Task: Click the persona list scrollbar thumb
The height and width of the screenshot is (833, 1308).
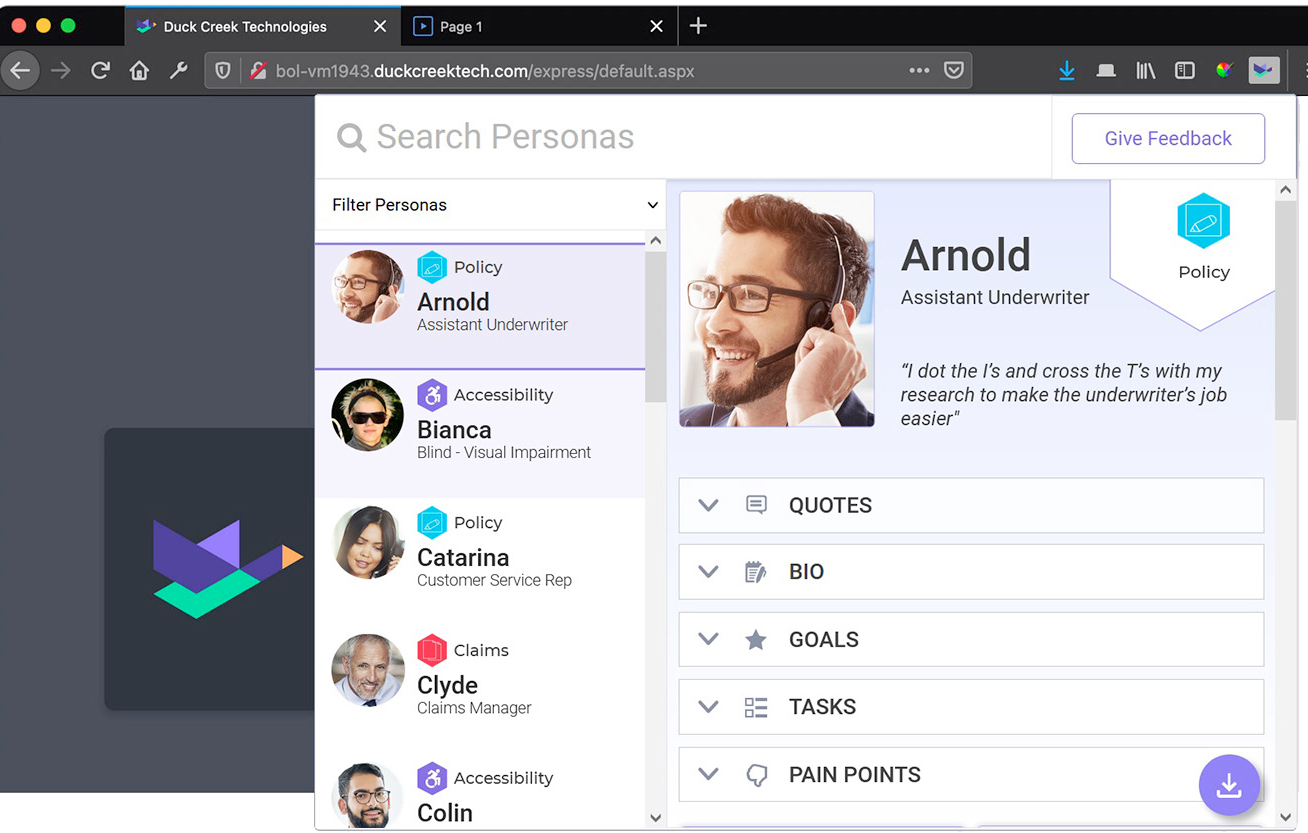Action: tap(656, 326)
